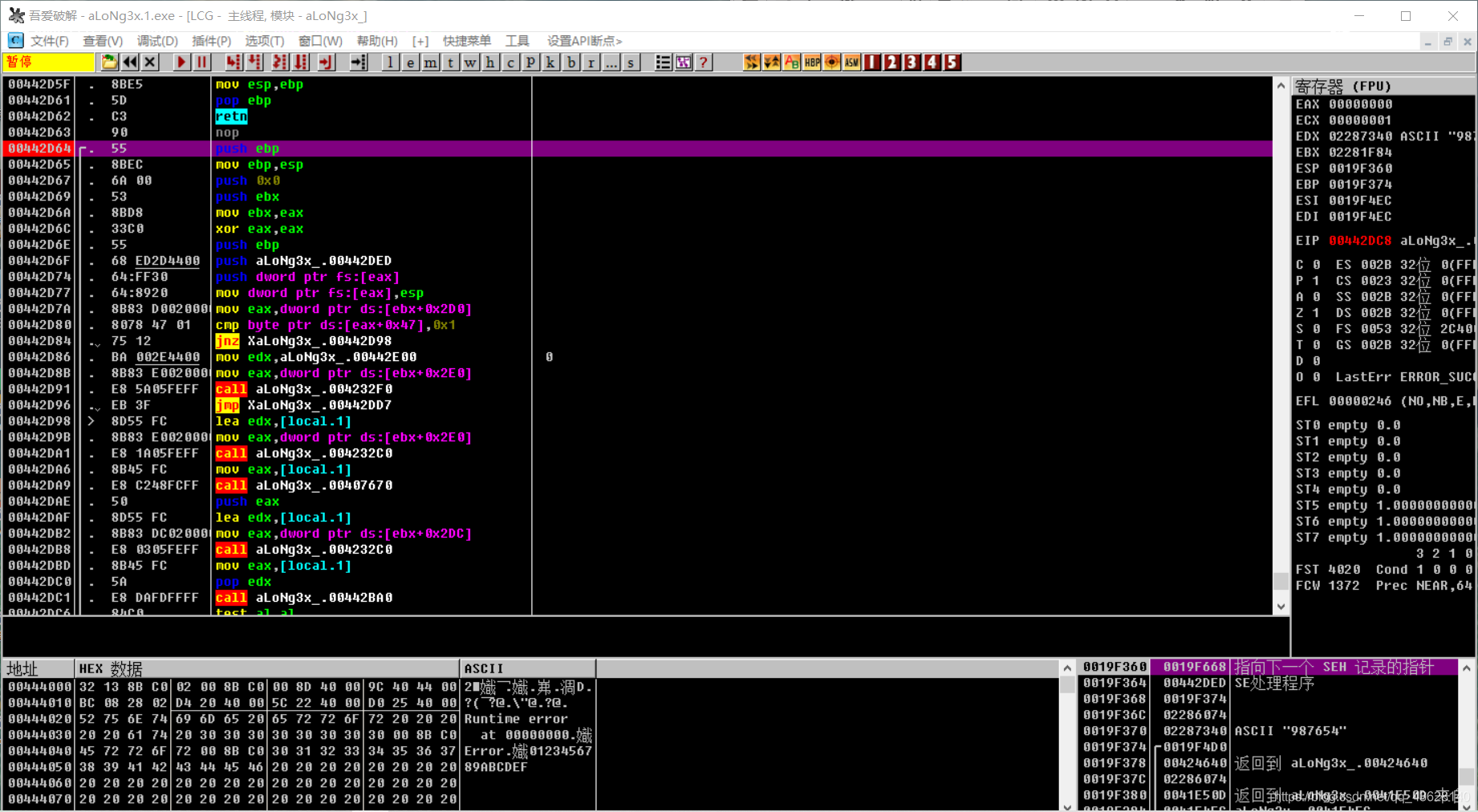Open the 调试(D) menu
The height and width of the screenshot is (812, 1478).
(x=157, y=41)
